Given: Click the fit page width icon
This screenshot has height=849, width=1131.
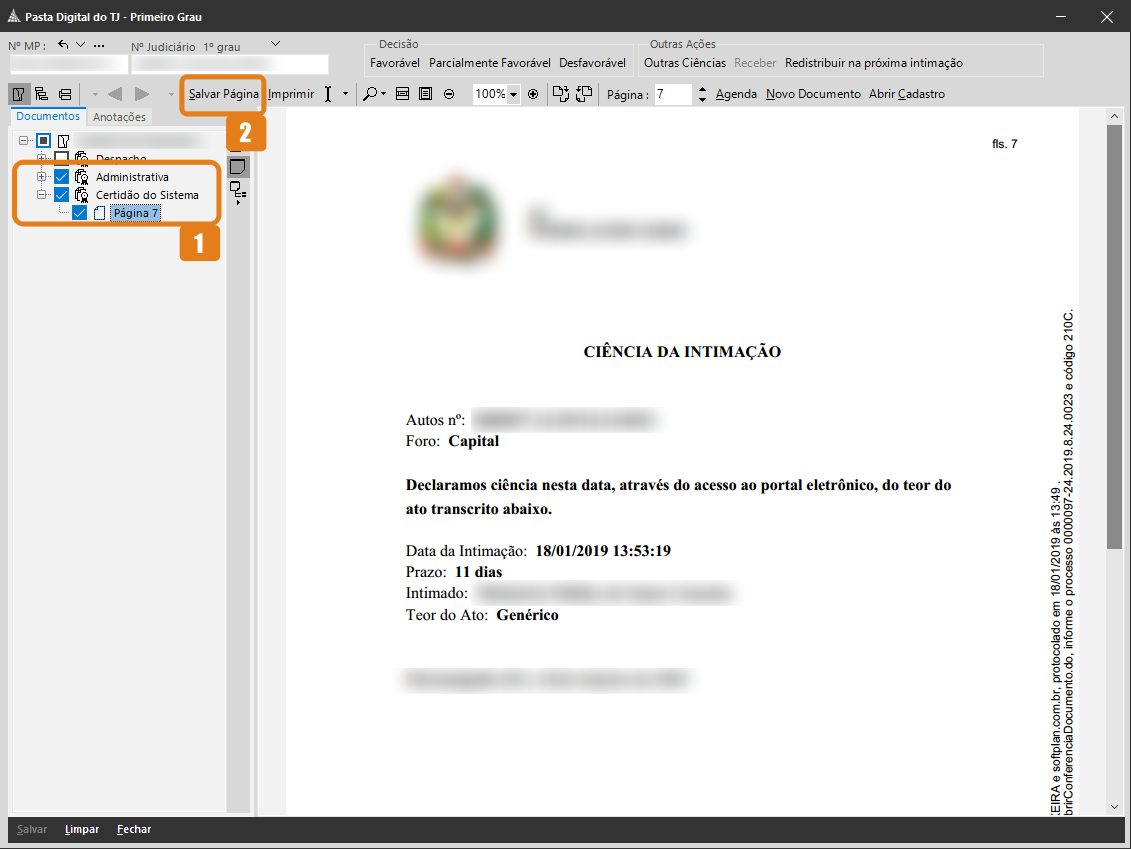Looking at the screenshot, I should (402, 94).
